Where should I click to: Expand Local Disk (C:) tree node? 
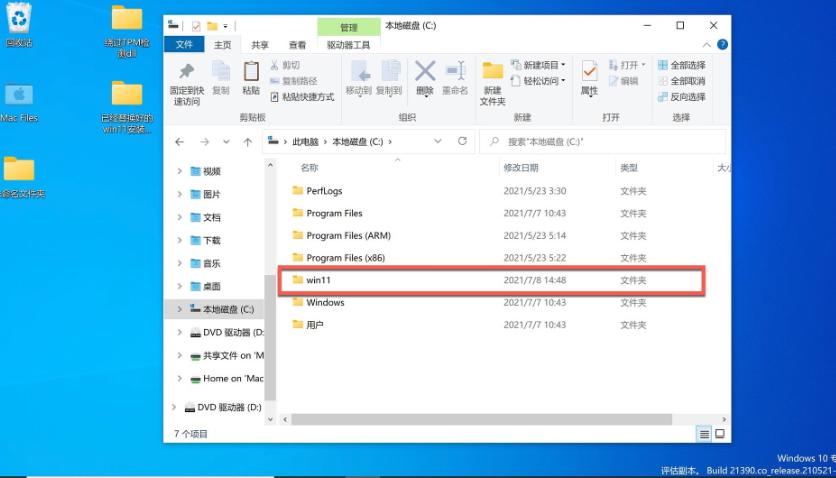[179, 309]
